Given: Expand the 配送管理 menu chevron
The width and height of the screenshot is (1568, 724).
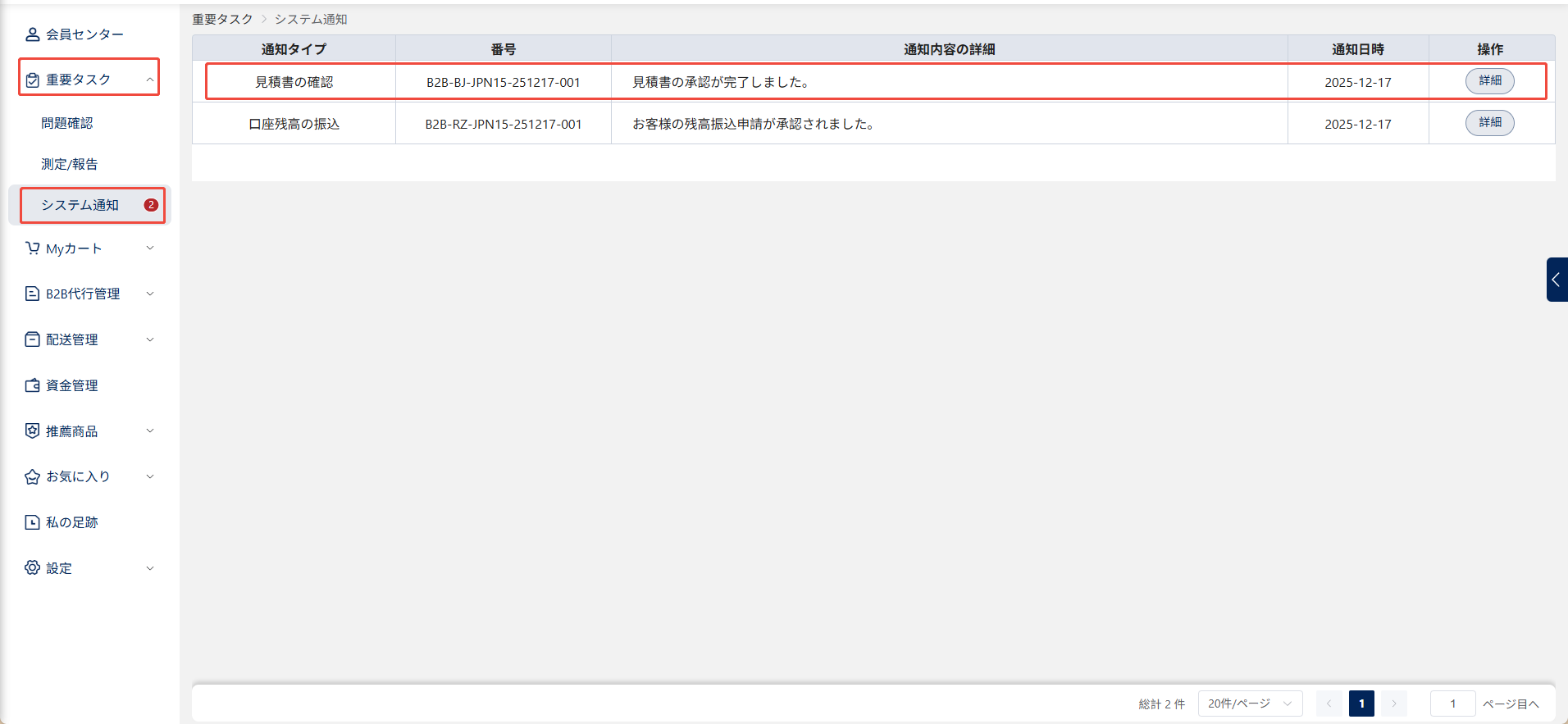Looking at the screenshot, I should (150, 339).
